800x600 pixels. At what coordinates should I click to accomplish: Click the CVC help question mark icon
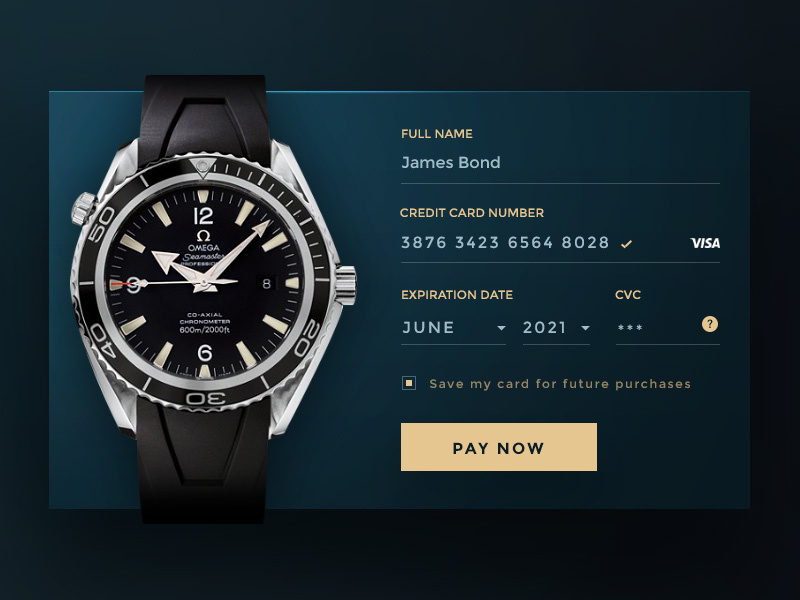[x=710, y=324]
